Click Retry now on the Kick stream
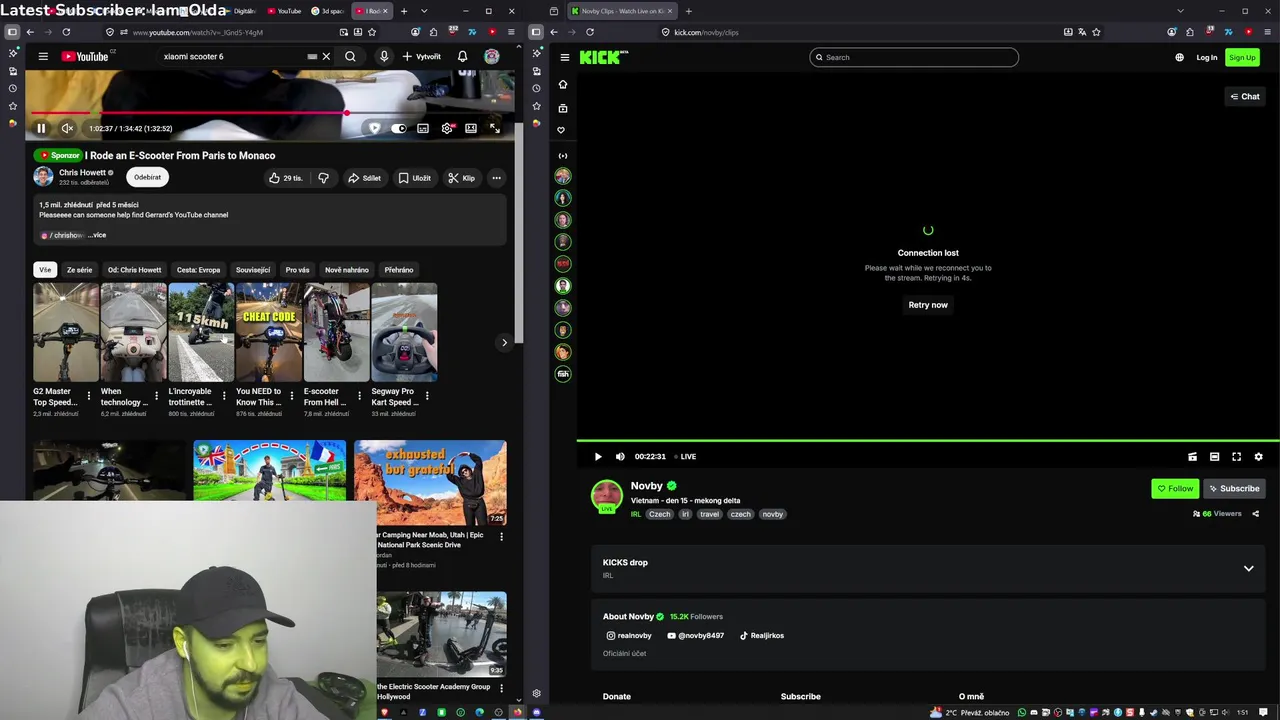This screenshot has width=1280, height=720. [928, 305]
